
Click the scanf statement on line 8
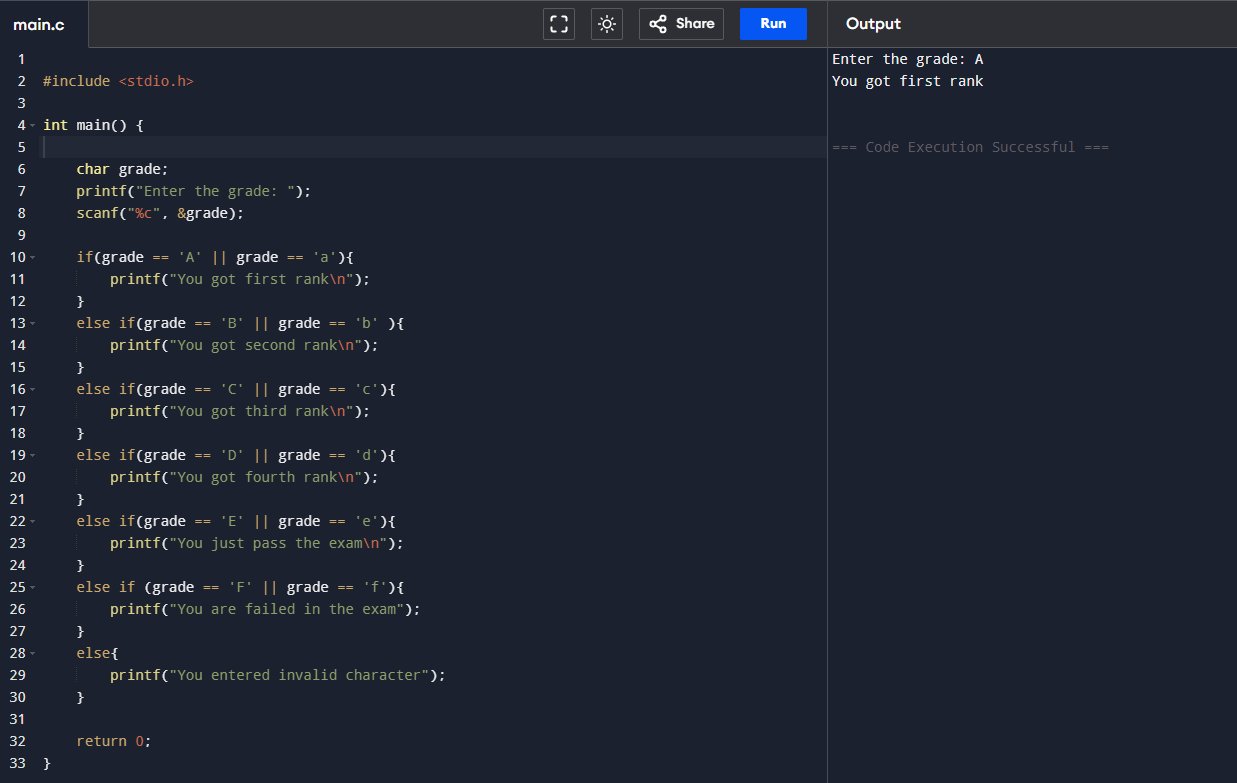click(160, 213)
